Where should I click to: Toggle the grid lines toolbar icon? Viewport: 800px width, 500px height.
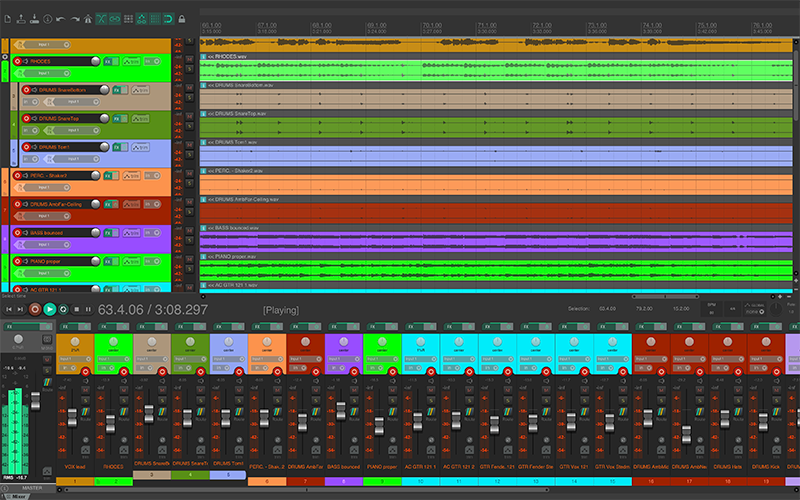point(154,18)
